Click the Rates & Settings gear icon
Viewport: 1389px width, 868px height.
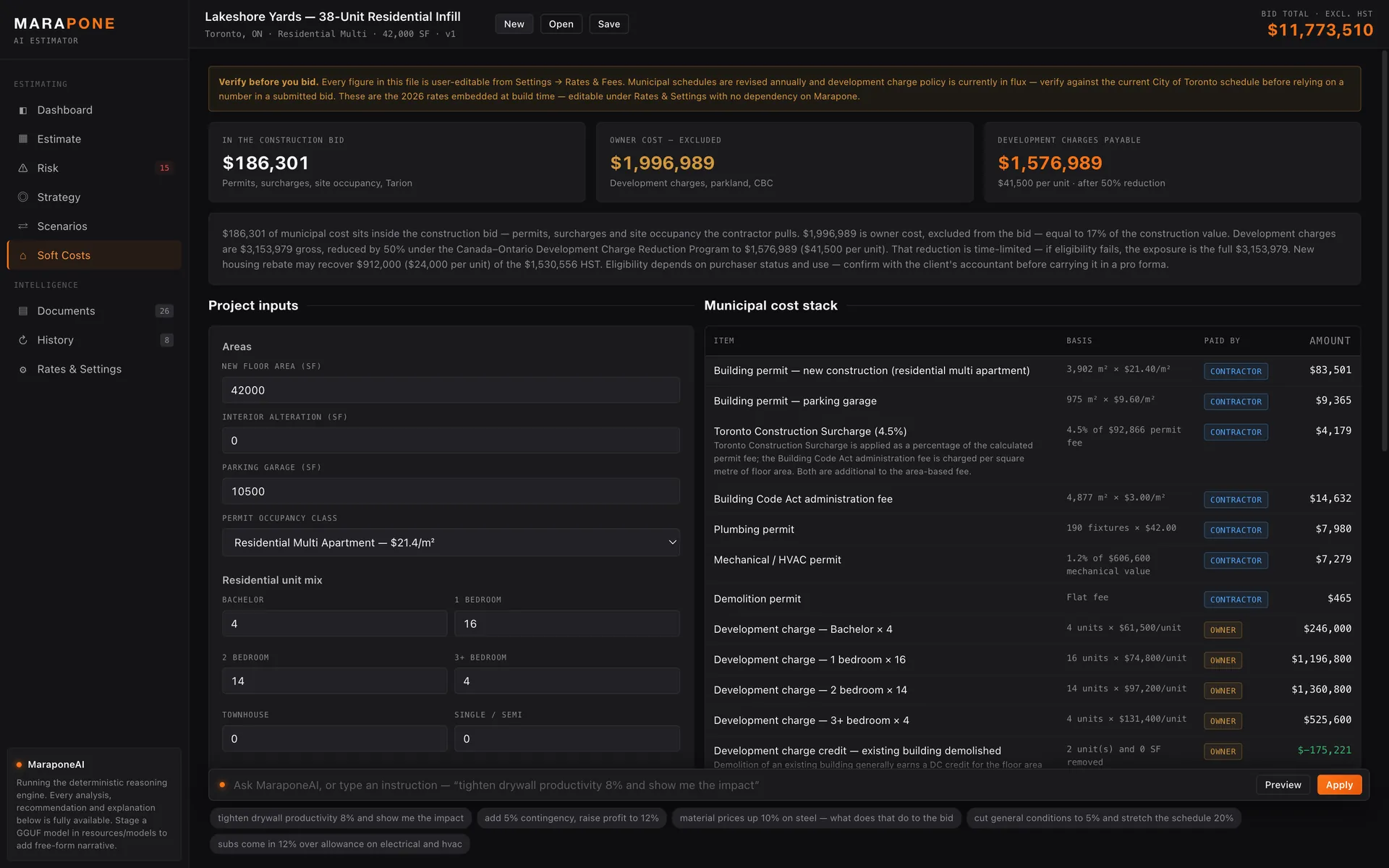[x=23, y=370]
